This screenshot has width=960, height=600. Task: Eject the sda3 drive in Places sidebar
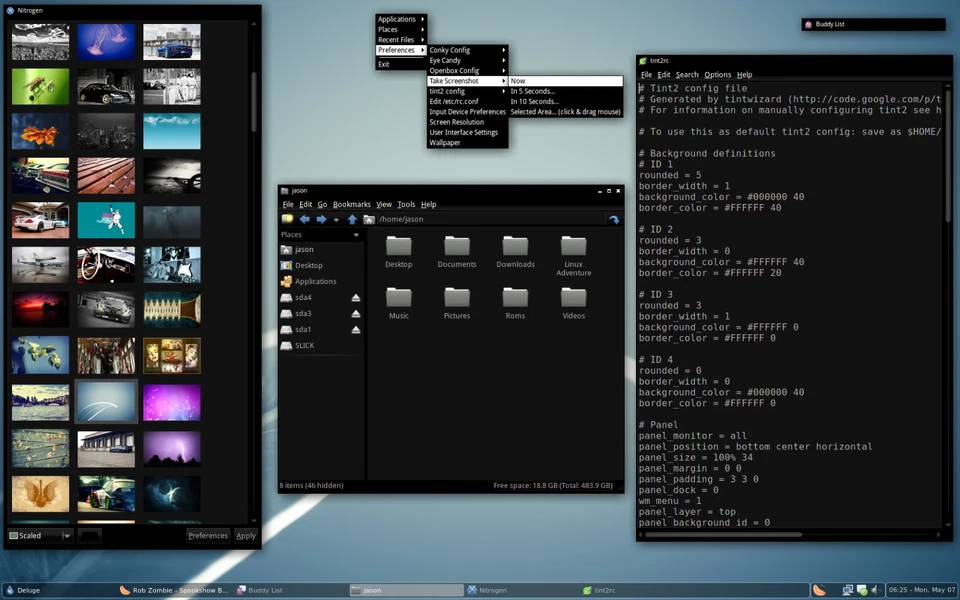pos(356,313)
